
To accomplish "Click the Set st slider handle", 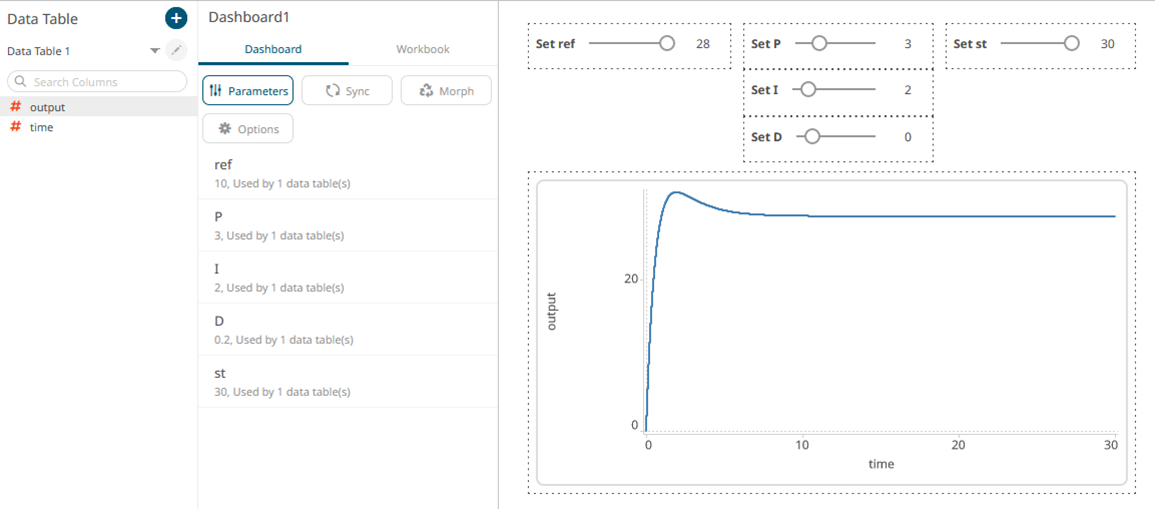I will (x=1072, y=44).
